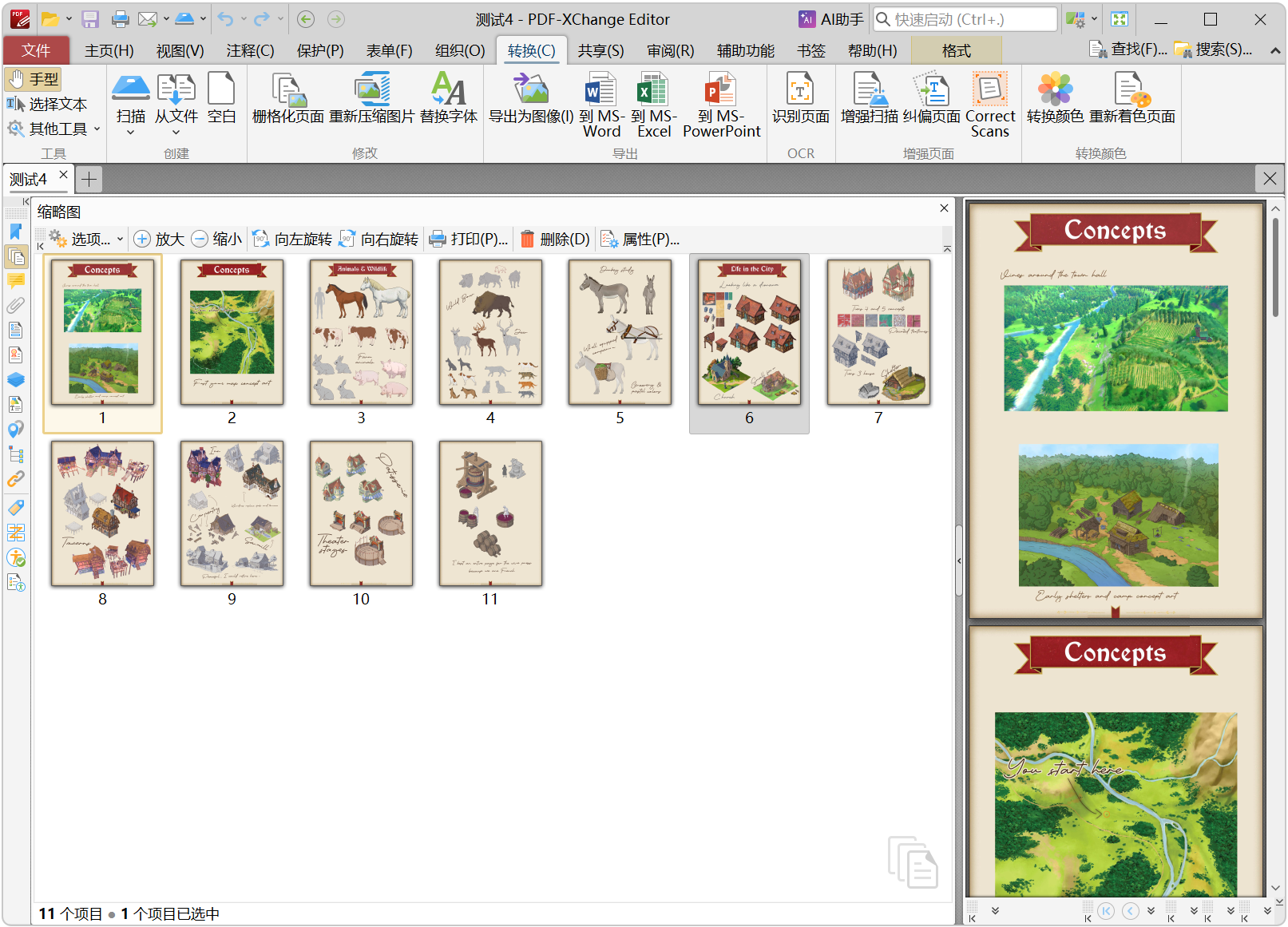1288x927 pixels.
Task: Expand the Open file dropdown arrow
Action: point(69,19)
